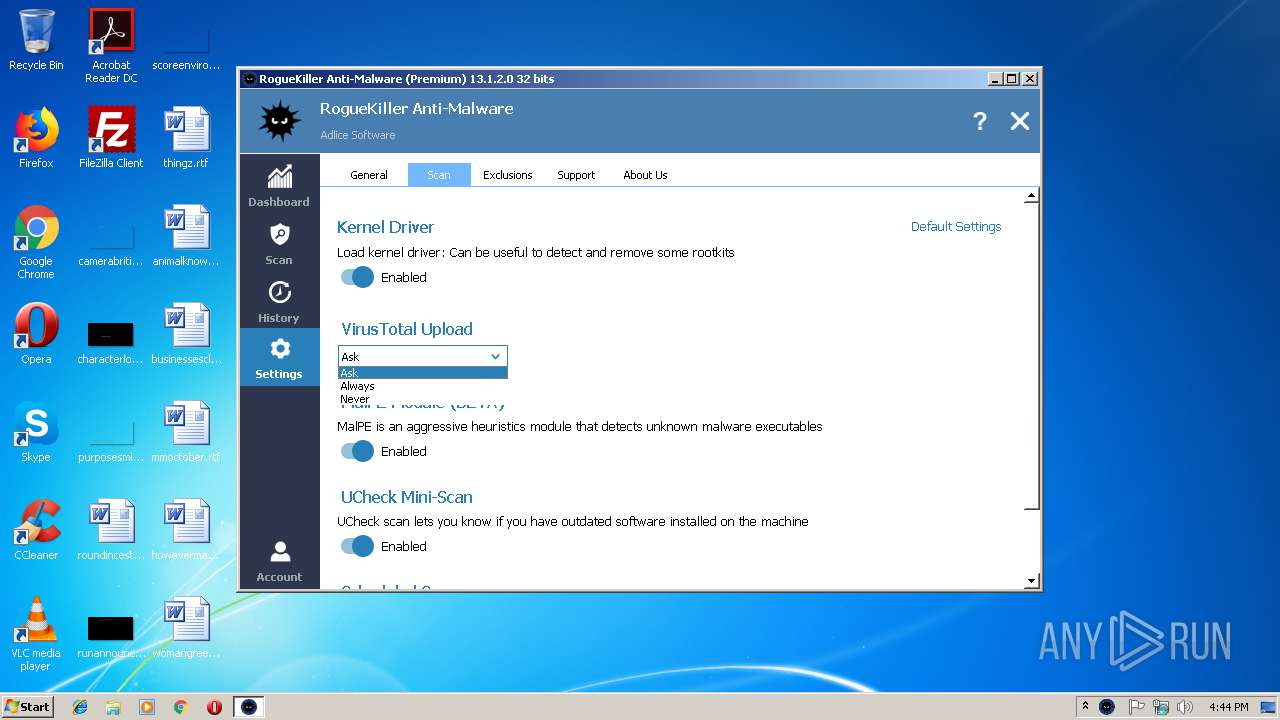Click the scrollbar up arrow
This screenshot has height=720, width=1280.
[x=1032, y=196]
